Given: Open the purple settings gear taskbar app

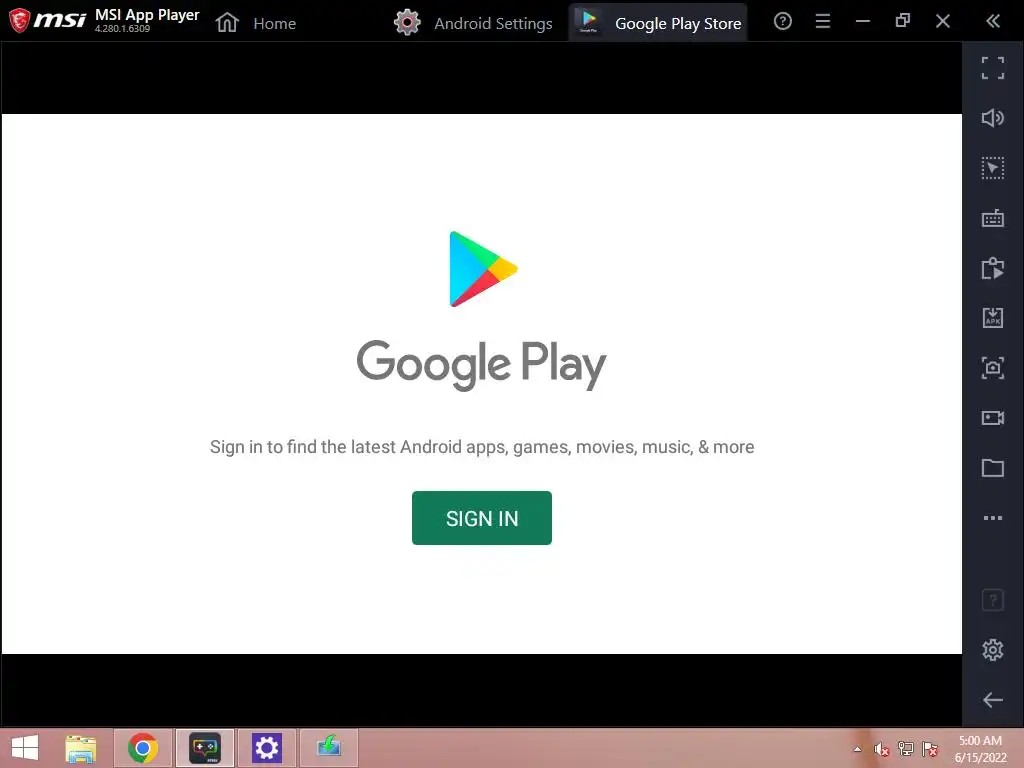Looking at the screenshot, I should (266, 748).
